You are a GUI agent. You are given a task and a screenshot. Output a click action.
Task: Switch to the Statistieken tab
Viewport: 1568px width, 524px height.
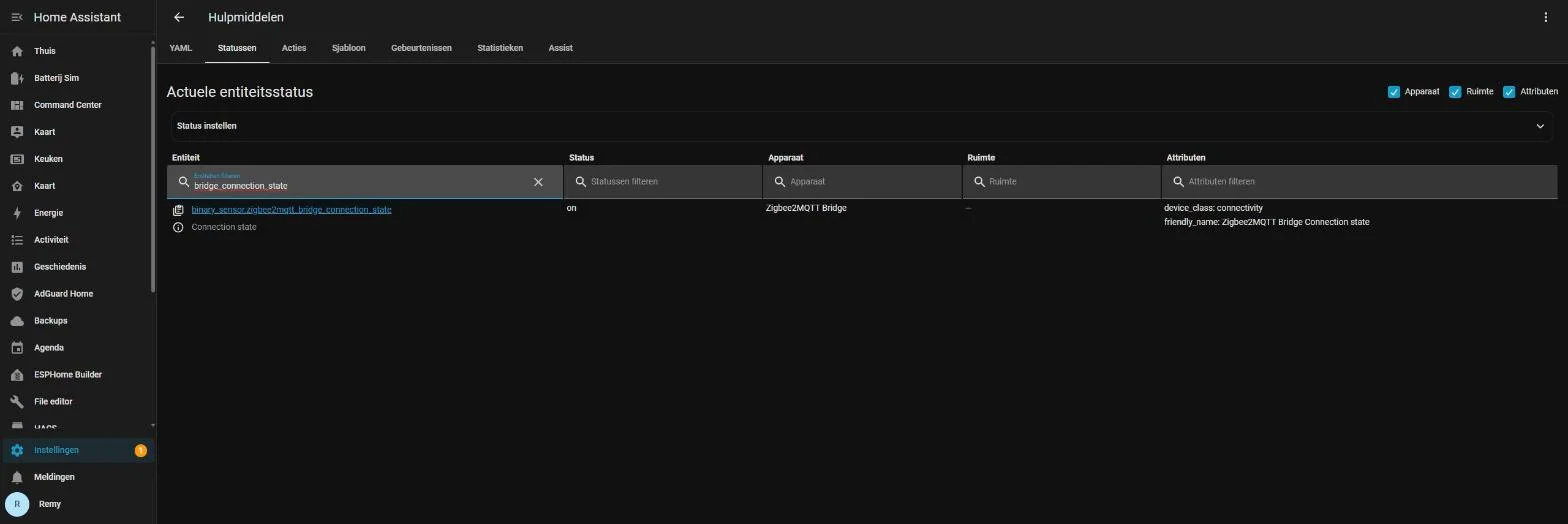(x=500, y=48)
